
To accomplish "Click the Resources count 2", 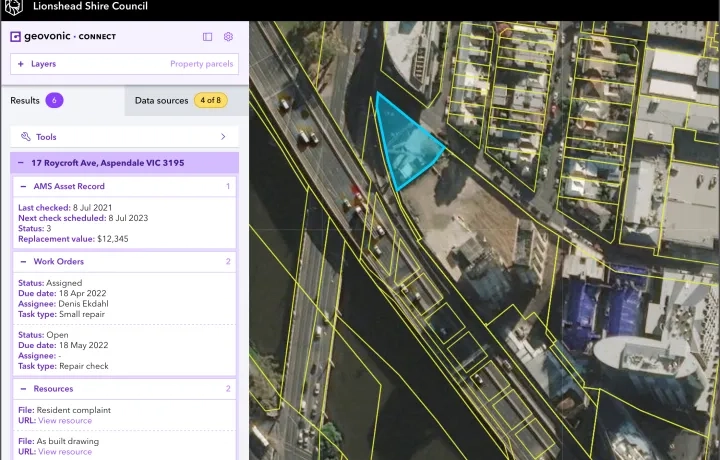I will pos(228,388).
